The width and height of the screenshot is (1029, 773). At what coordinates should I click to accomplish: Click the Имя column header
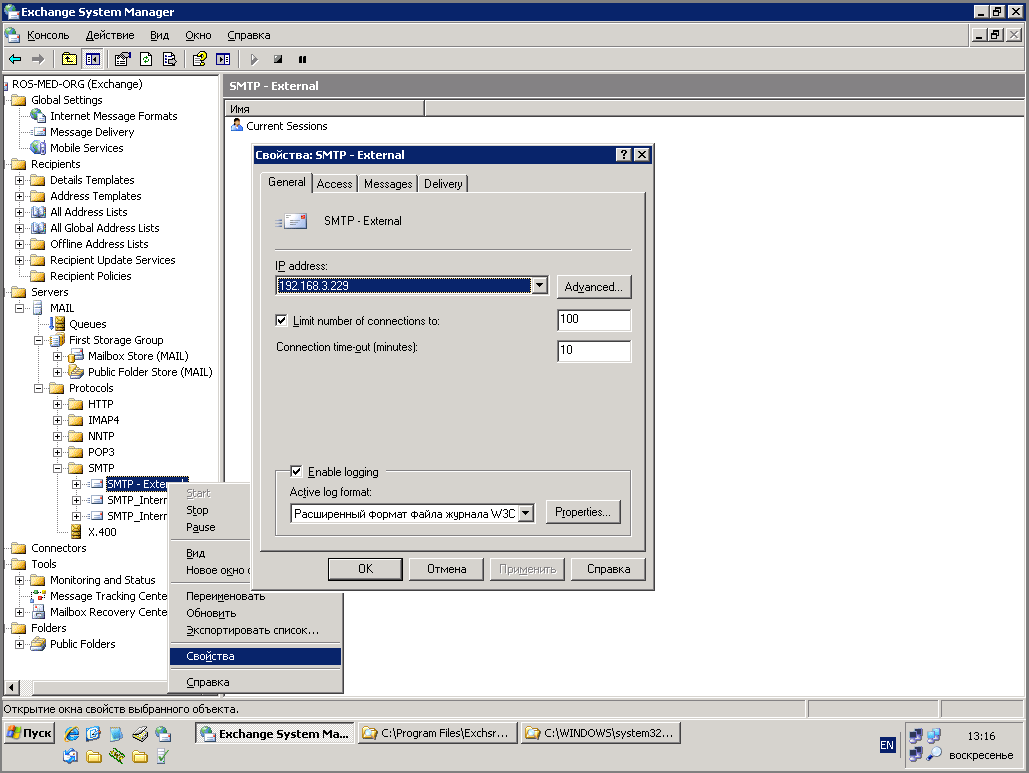point(324,108)
